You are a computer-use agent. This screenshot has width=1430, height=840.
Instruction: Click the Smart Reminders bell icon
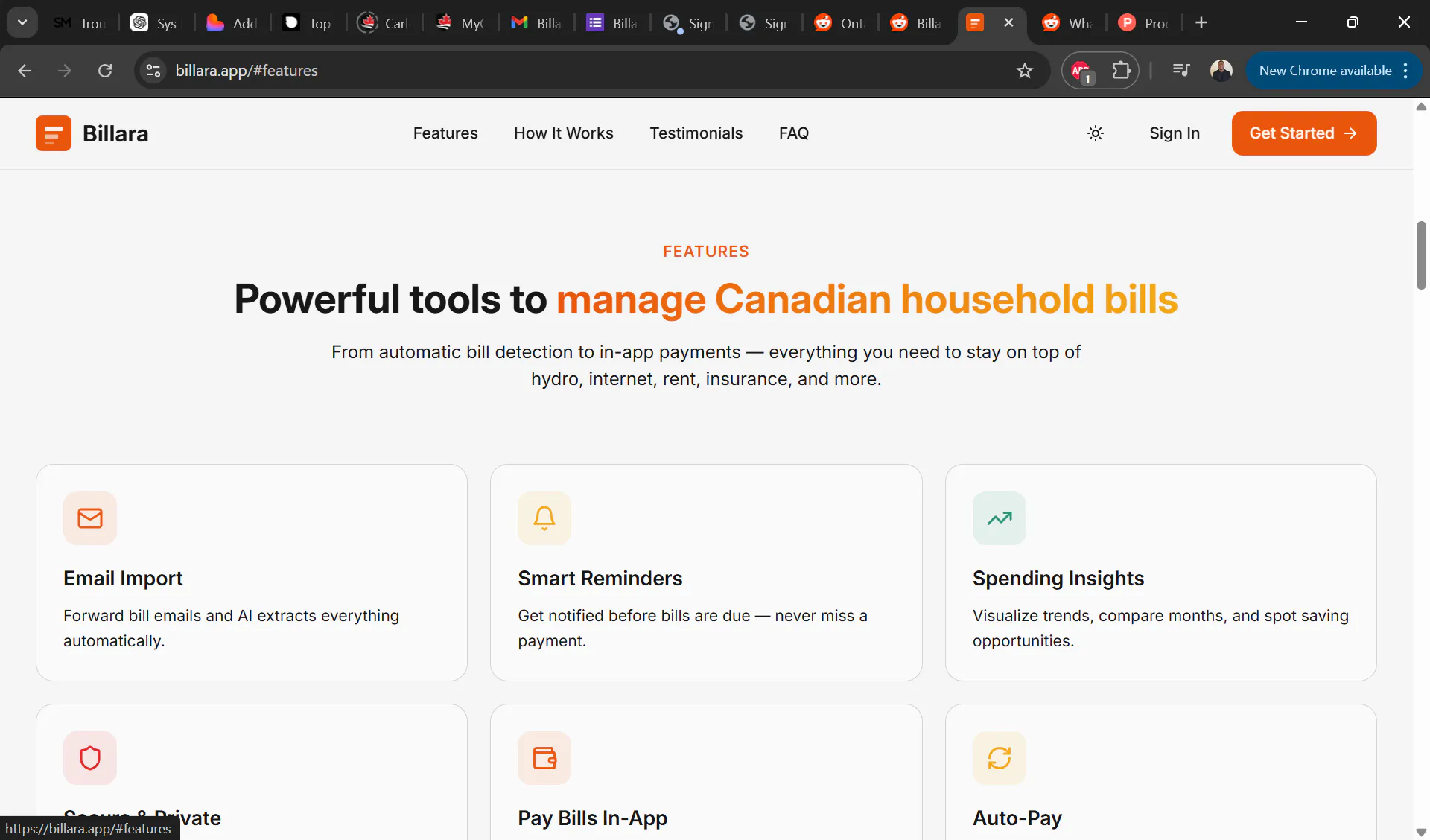click(544, 518)
